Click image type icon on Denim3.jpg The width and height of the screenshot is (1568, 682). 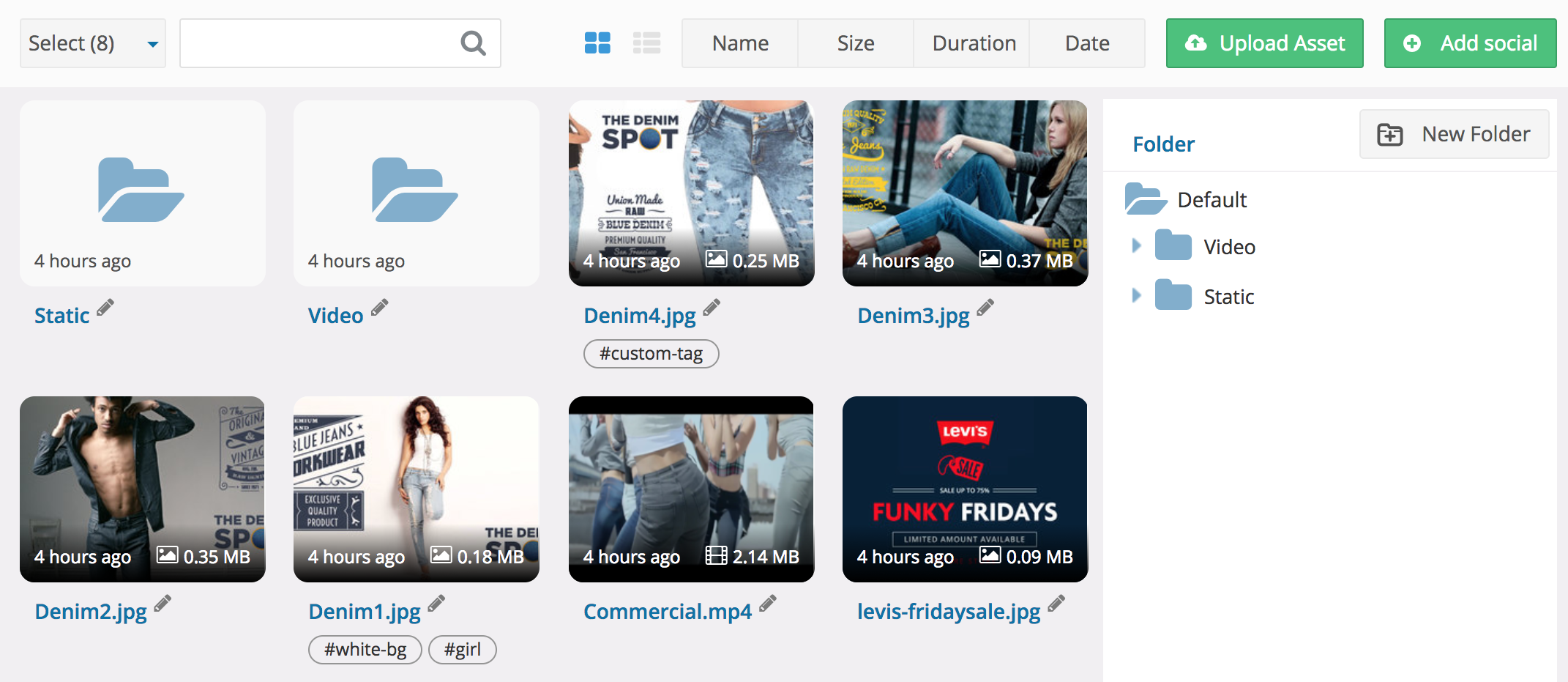click(990, 259)
